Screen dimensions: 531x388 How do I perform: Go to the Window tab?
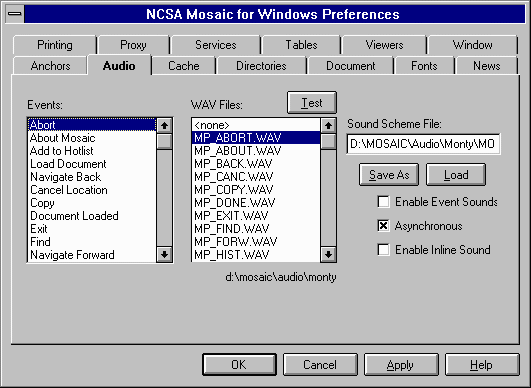point(472,45)
